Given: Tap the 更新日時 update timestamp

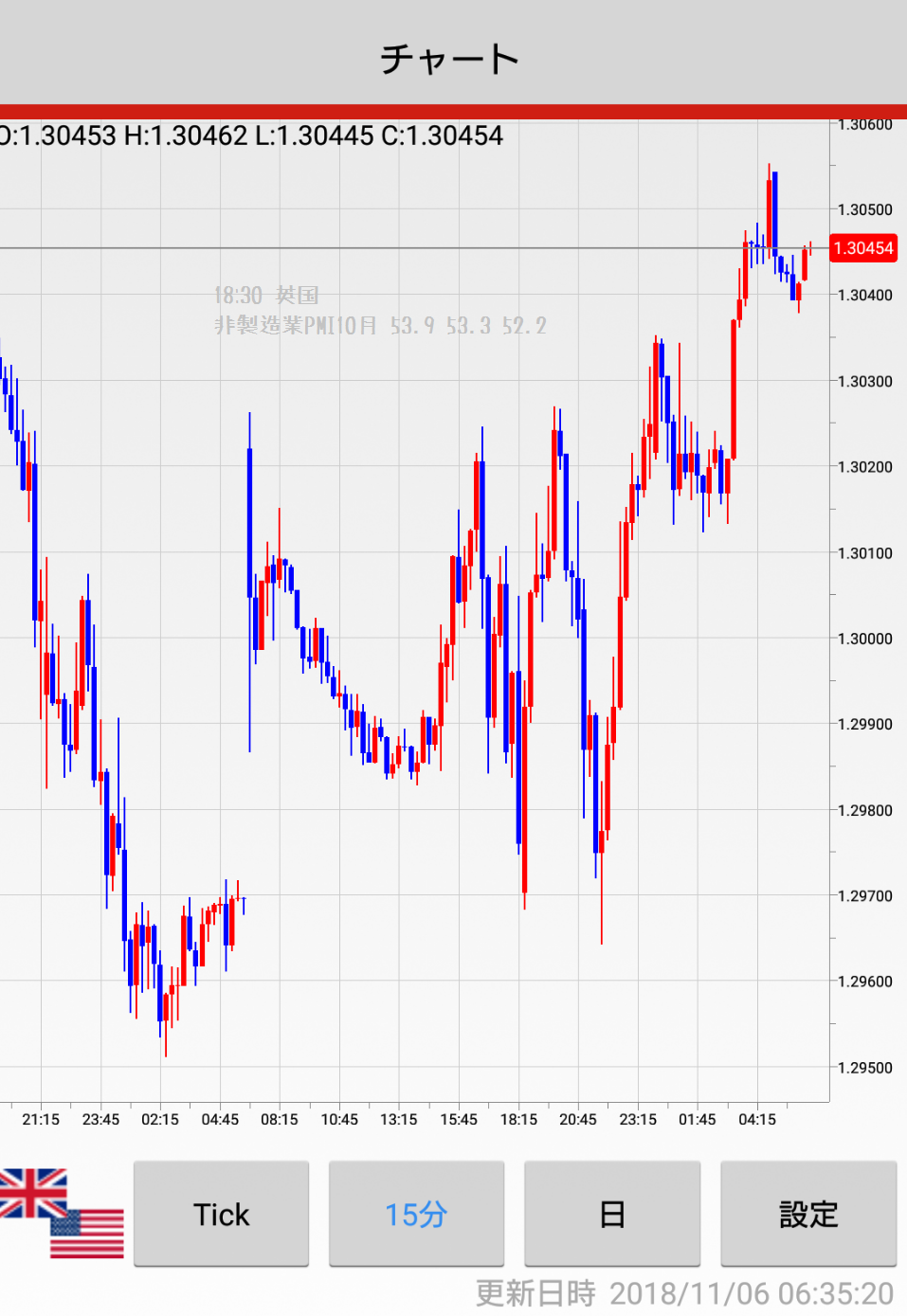Looking at the screenshot, I should [684, 1293].
